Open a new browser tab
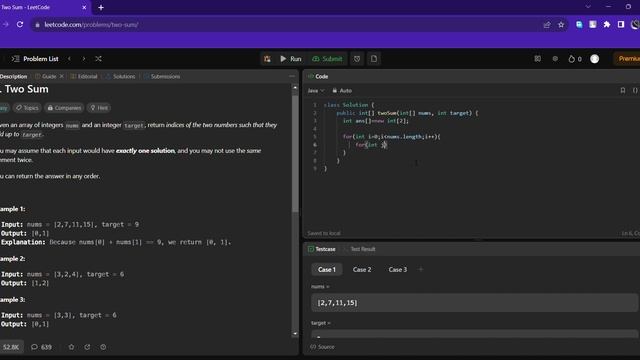The image size is (640, 360). pos(101,7)
